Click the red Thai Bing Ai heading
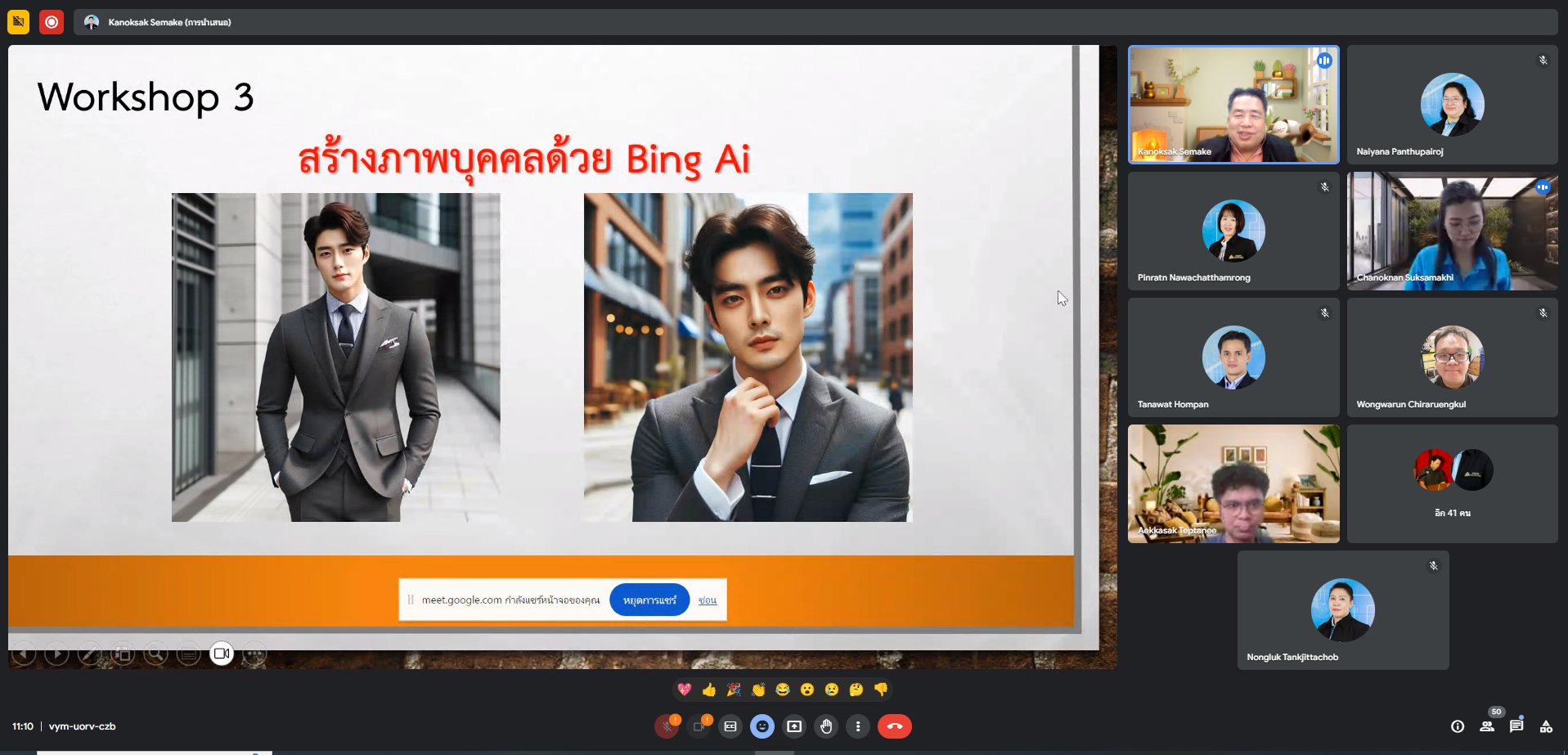The width and height of the screenshot is (1568, 755). click(x=523, y=160)
